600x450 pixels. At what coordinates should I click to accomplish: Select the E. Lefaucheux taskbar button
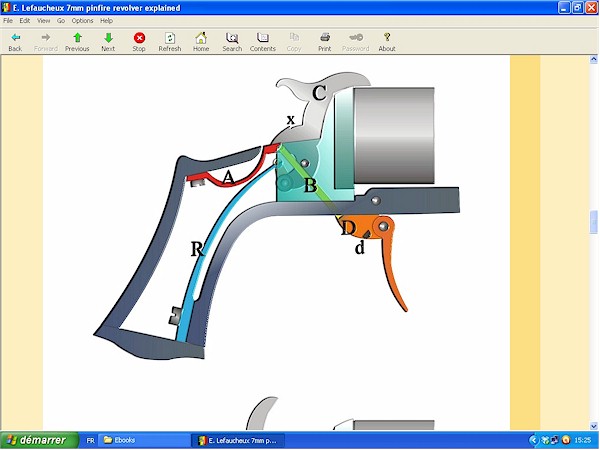[238, 440]
